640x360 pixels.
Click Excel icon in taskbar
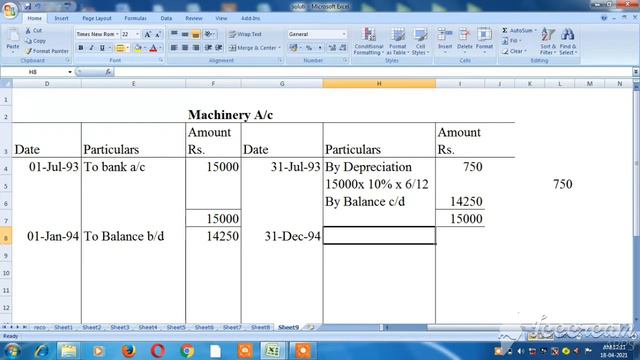coord(273,351)
